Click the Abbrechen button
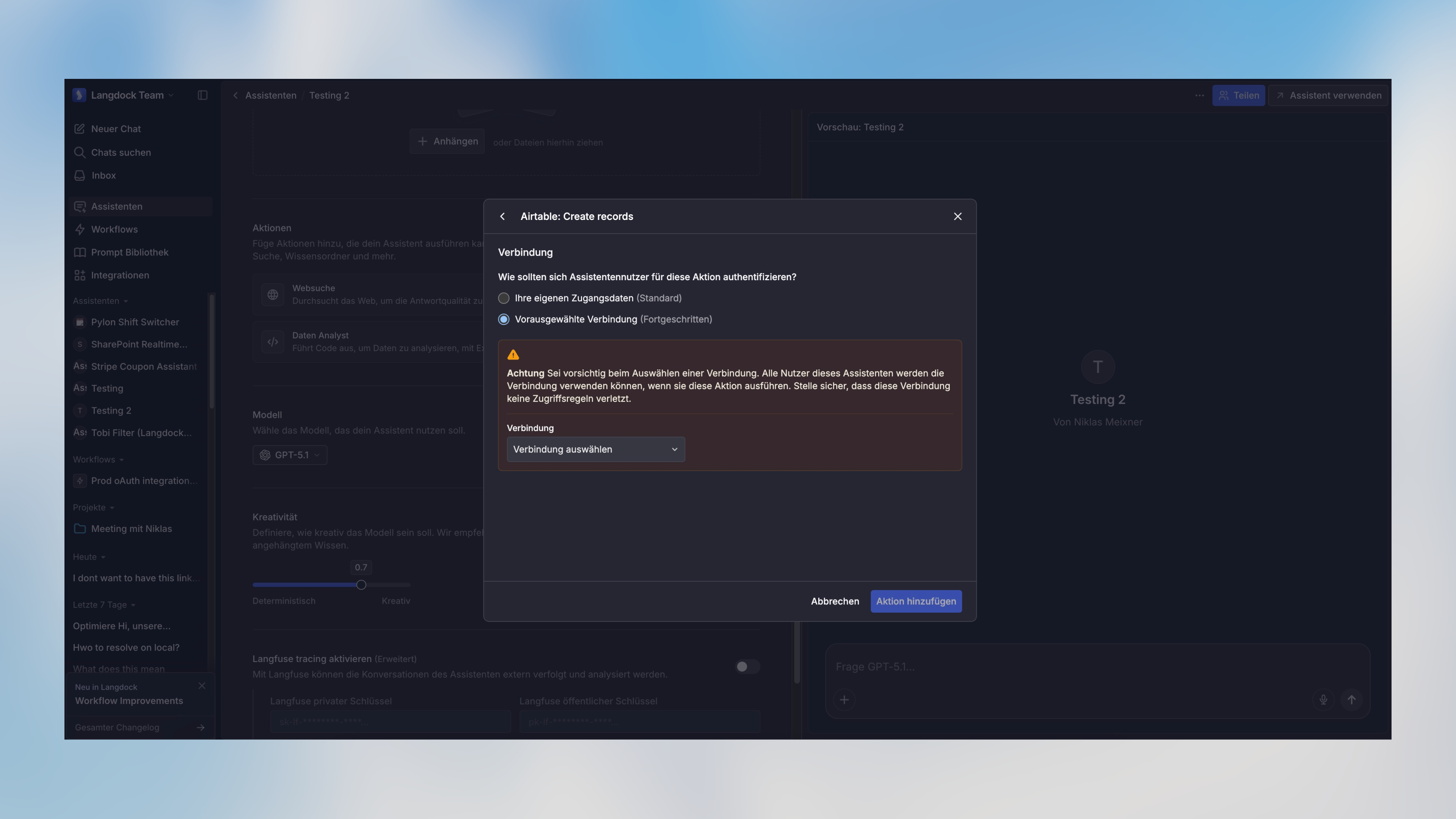Image resolution: width=1456 pixels, height=819 pixels. coord(834,601)
